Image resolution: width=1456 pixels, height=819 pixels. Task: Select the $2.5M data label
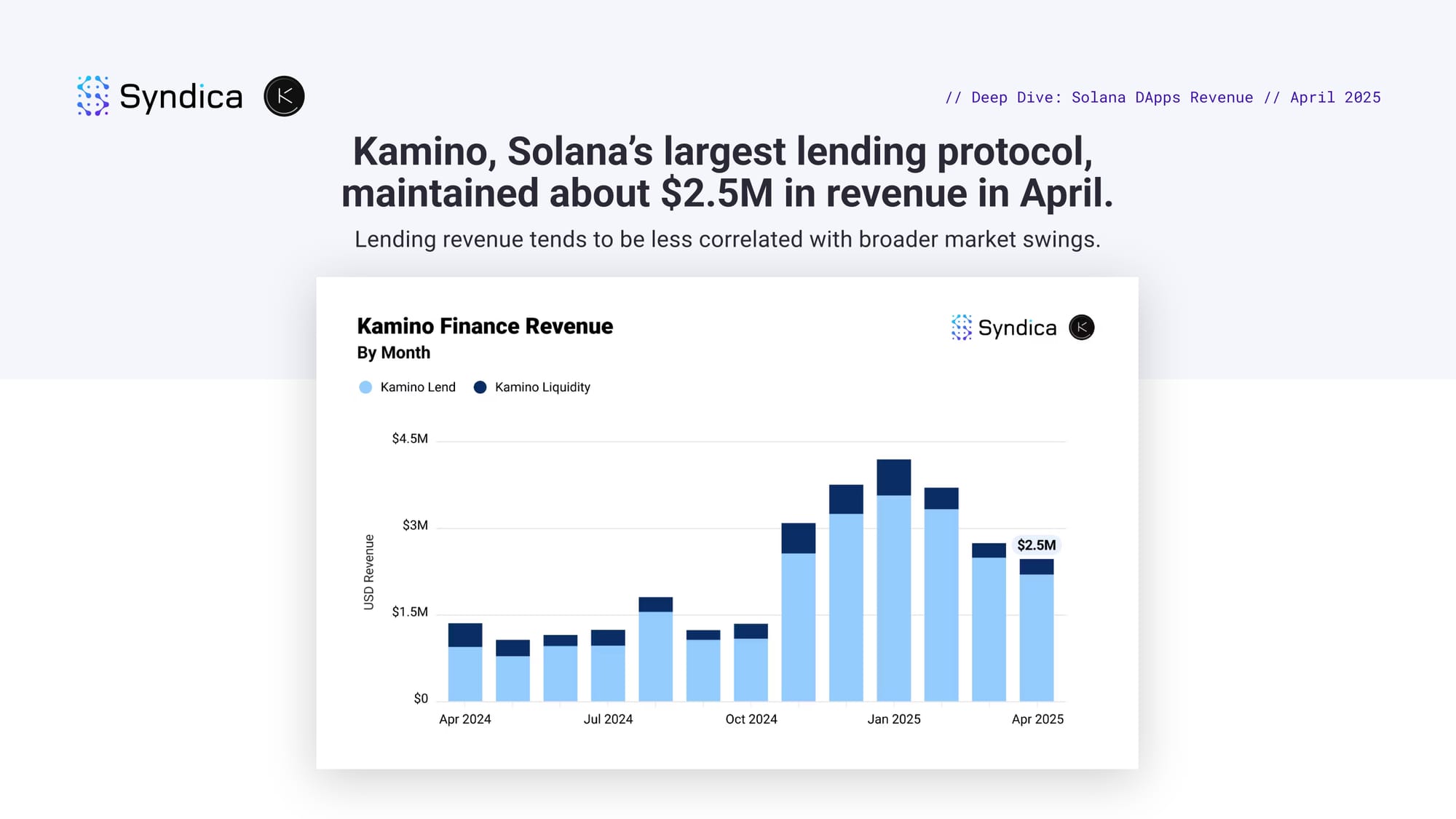pos(1036,545)
